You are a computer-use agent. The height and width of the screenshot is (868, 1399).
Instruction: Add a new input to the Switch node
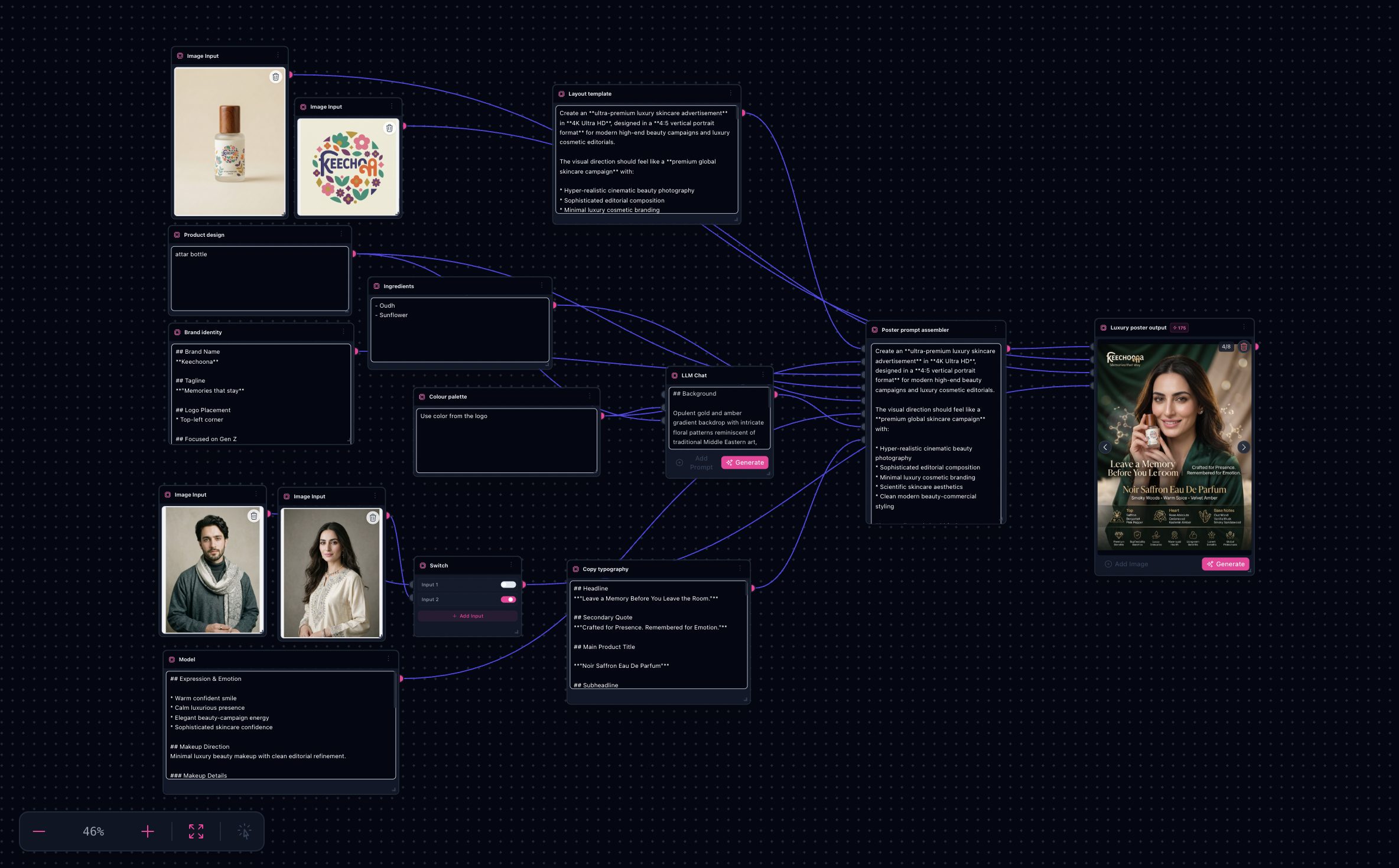(467, 616)
